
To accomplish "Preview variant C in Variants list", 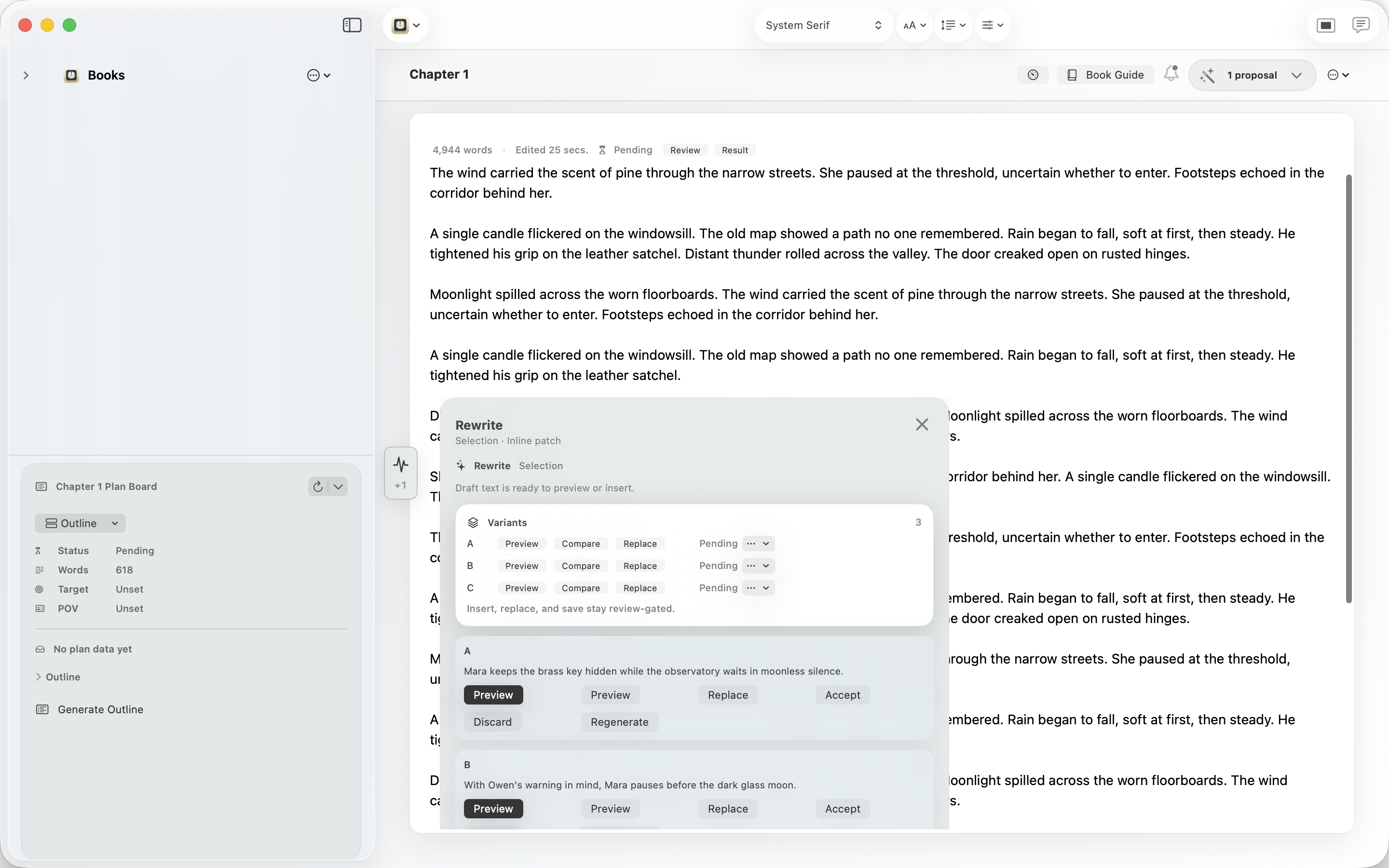I will click(521, 588).
